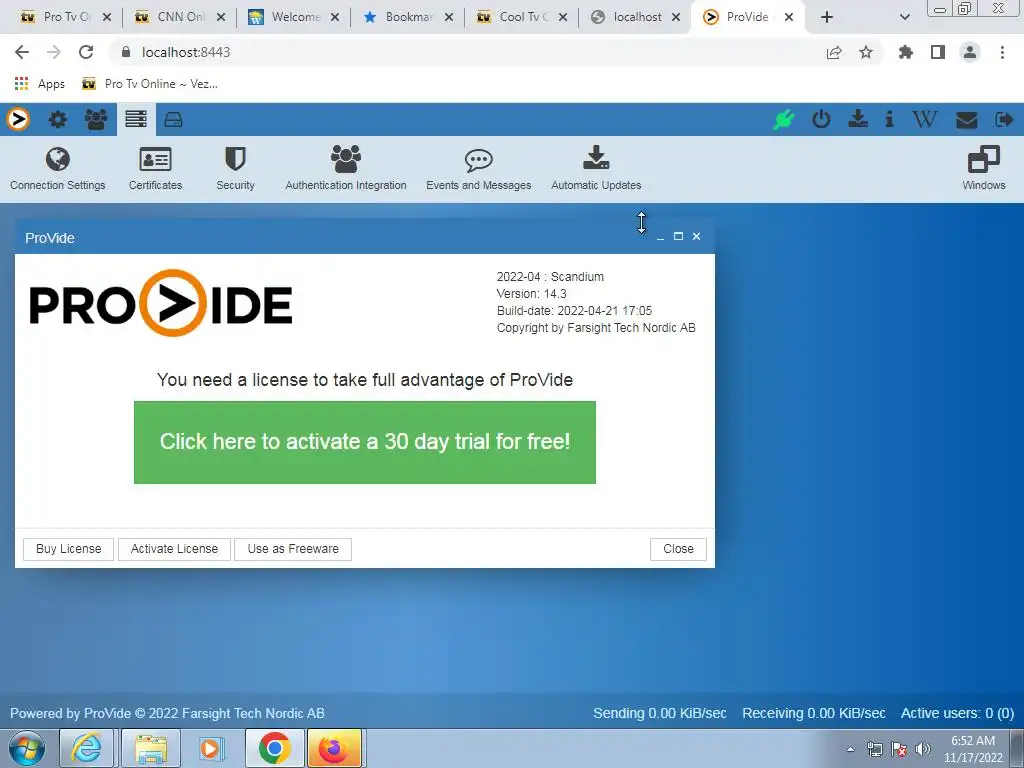
Task: Open the Security shield icon
Action: [x=235, y=159]
